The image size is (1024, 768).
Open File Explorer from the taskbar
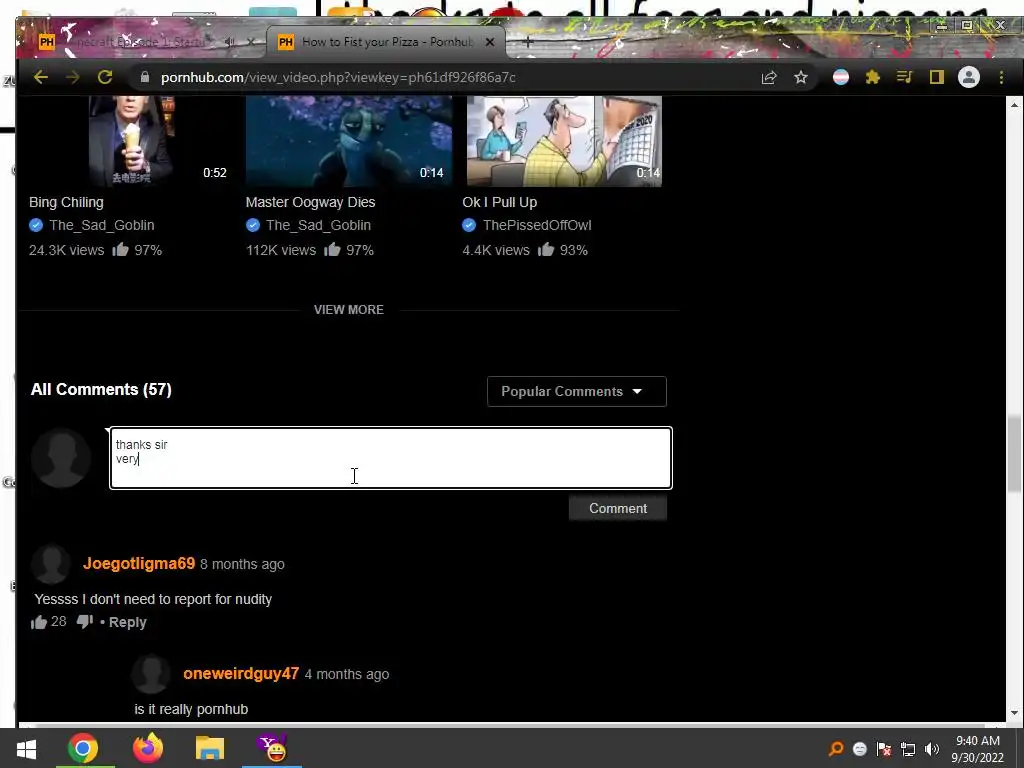click(x=210, y=748)
